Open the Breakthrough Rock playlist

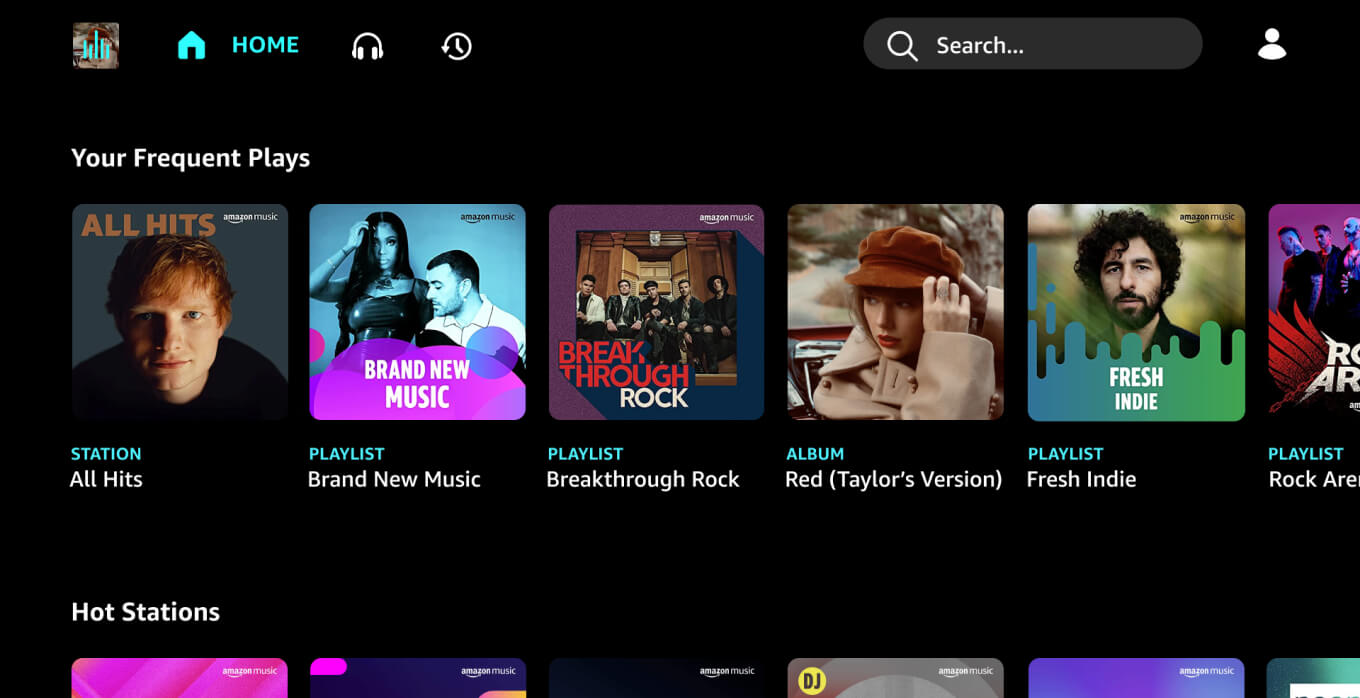point(656,312)
